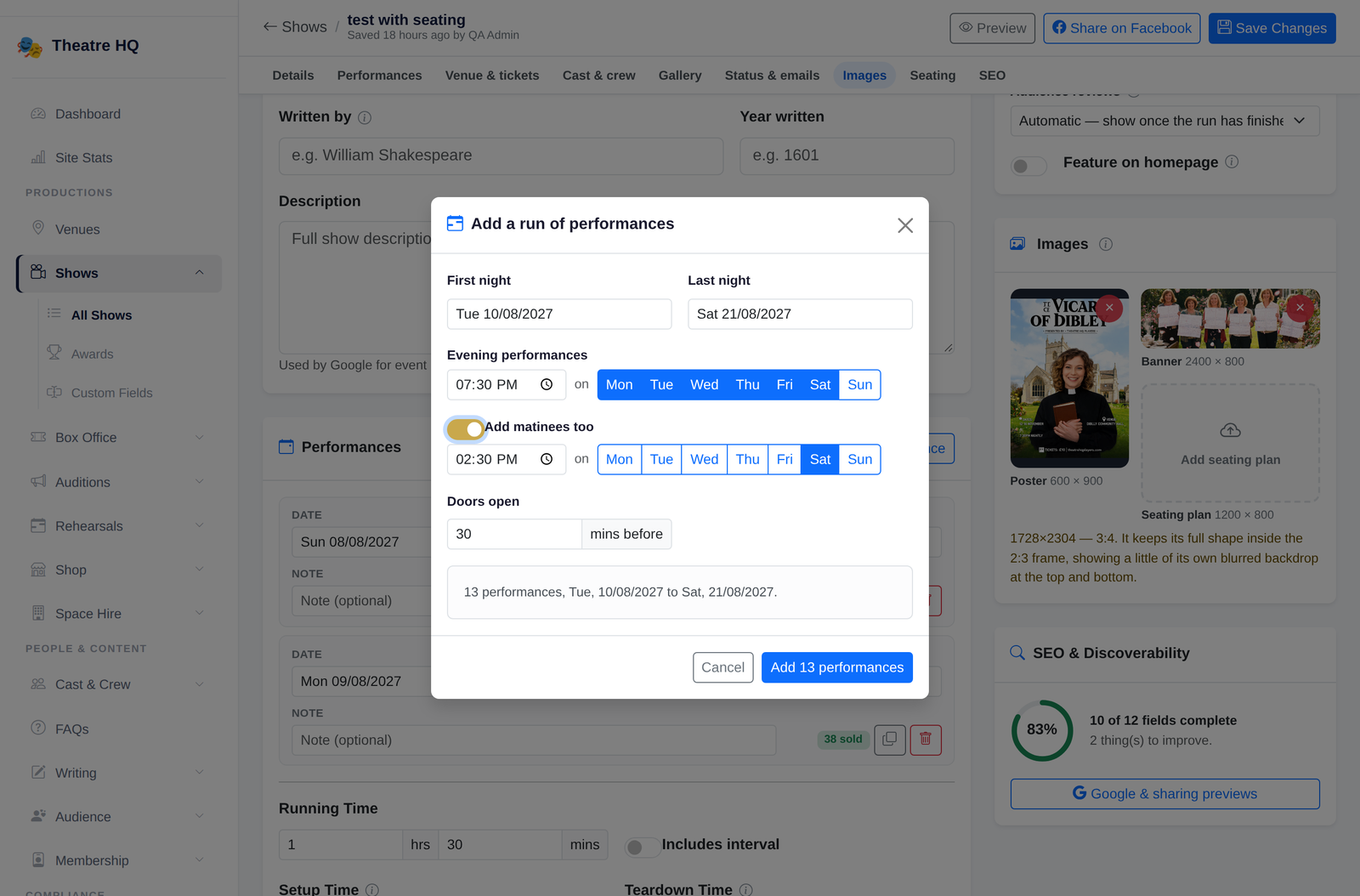The width and height of the screenshot is (1360, 896).
Task: Click Add 13 performances button
Action: coord(837,667)
